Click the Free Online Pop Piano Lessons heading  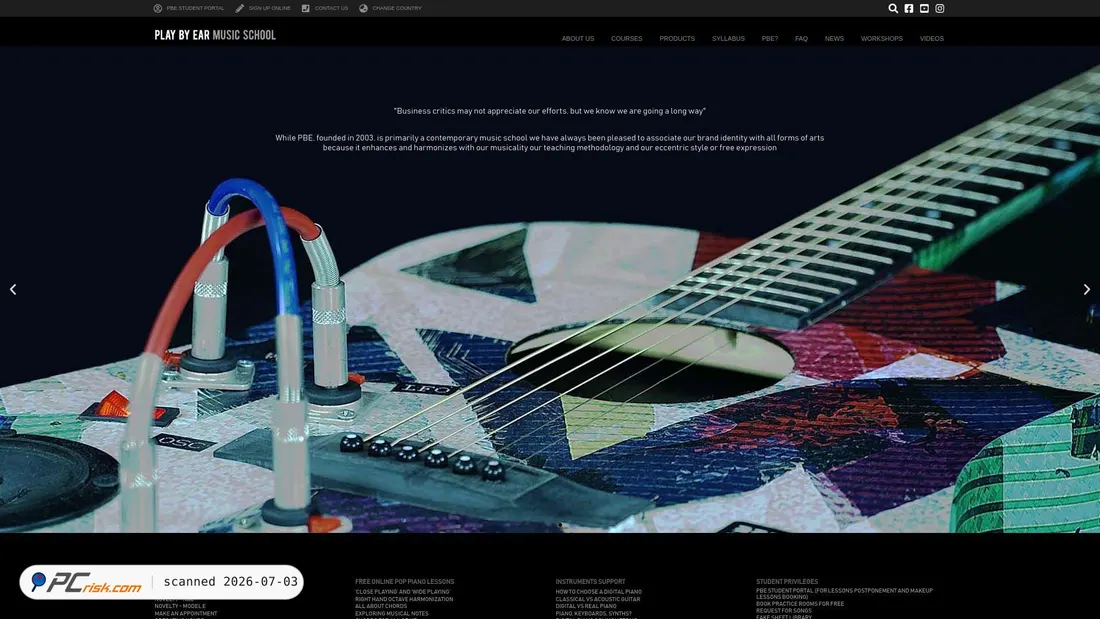pyautogui.click(x=404, y=582)
